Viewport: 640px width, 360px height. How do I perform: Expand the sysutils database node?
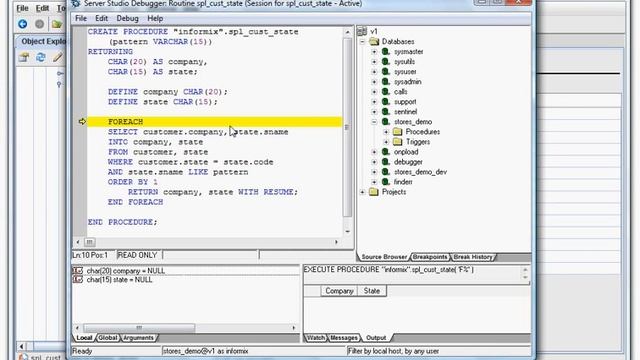coord(374,62)
